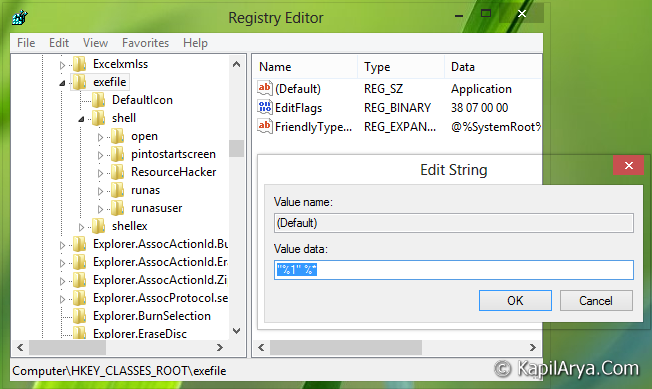The width and height of the screenshot is (652, 389).
Task: Click the open folder icon
Action: [x=118, y=136]
